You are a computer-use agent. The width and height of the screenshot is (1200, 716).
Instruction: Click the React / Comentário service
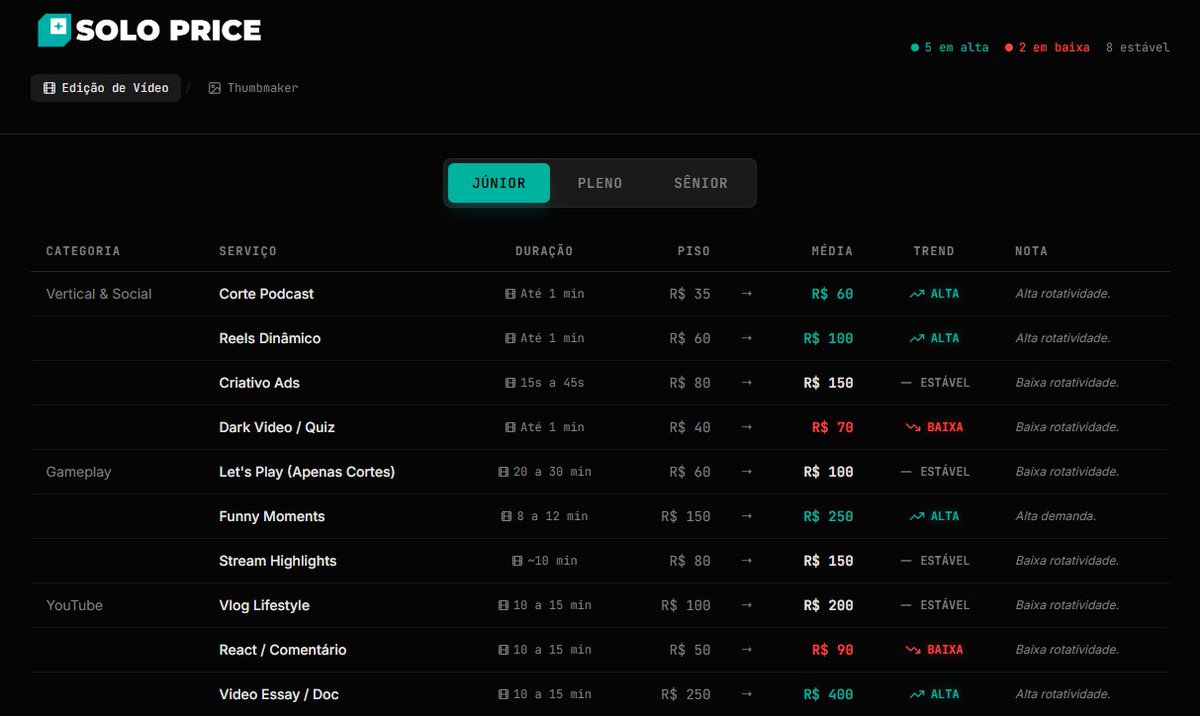pyautogui.click(x=283, y=650)
